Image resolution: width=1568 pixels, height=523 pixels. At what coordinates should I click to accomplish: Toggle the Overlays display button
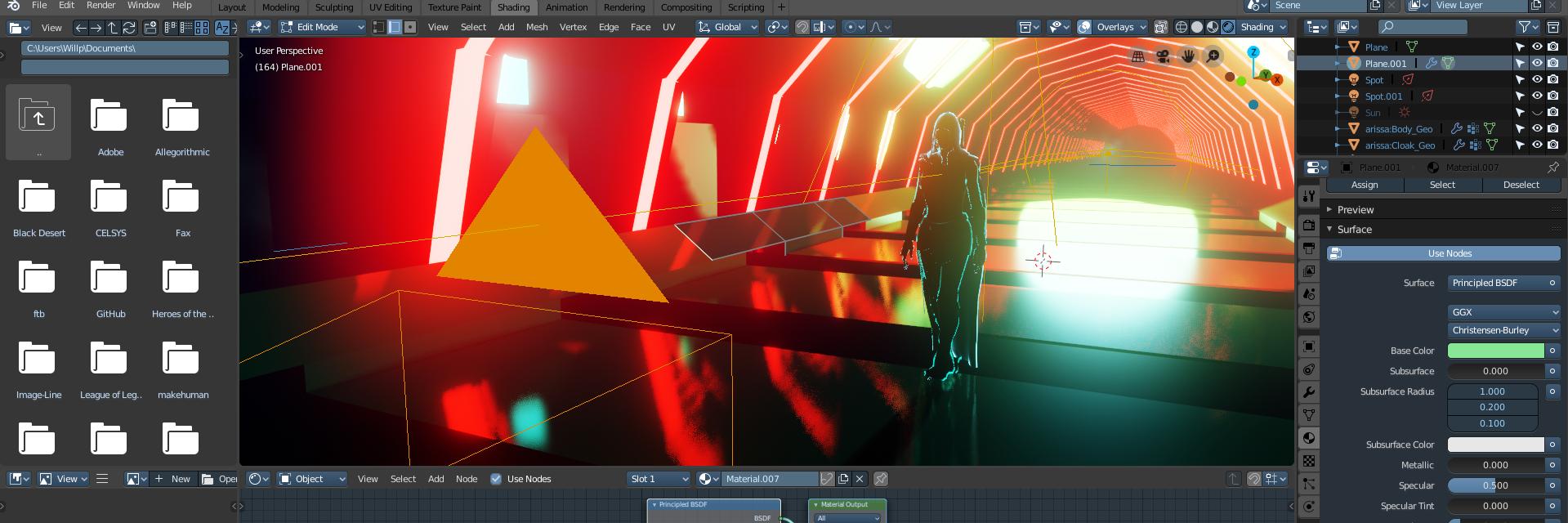click(x=1084, y=27)
